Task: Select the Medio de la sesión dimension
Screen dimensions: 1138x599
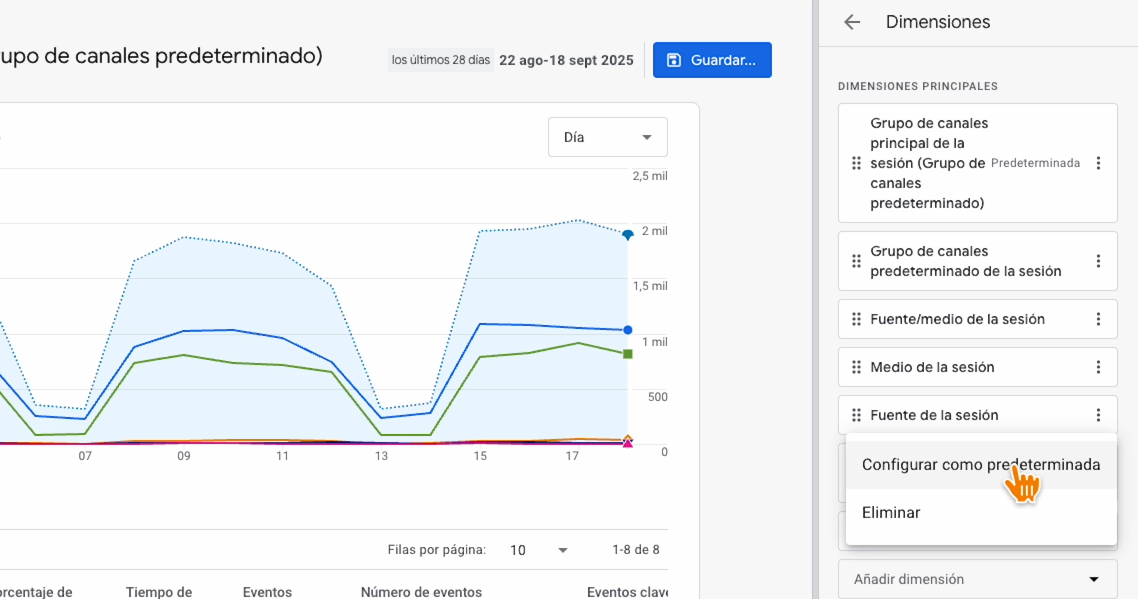Action: 932,367
